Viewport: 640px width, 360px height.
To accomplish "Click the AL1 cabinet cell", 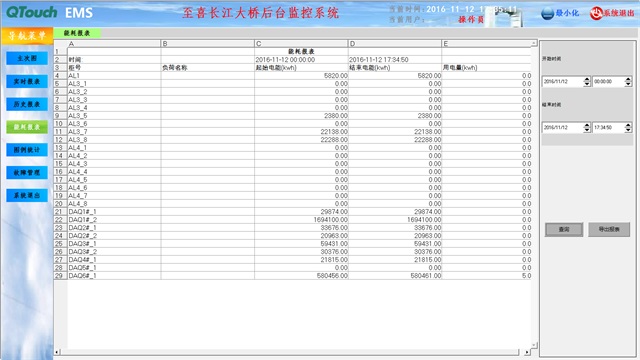I will (114, 76).
